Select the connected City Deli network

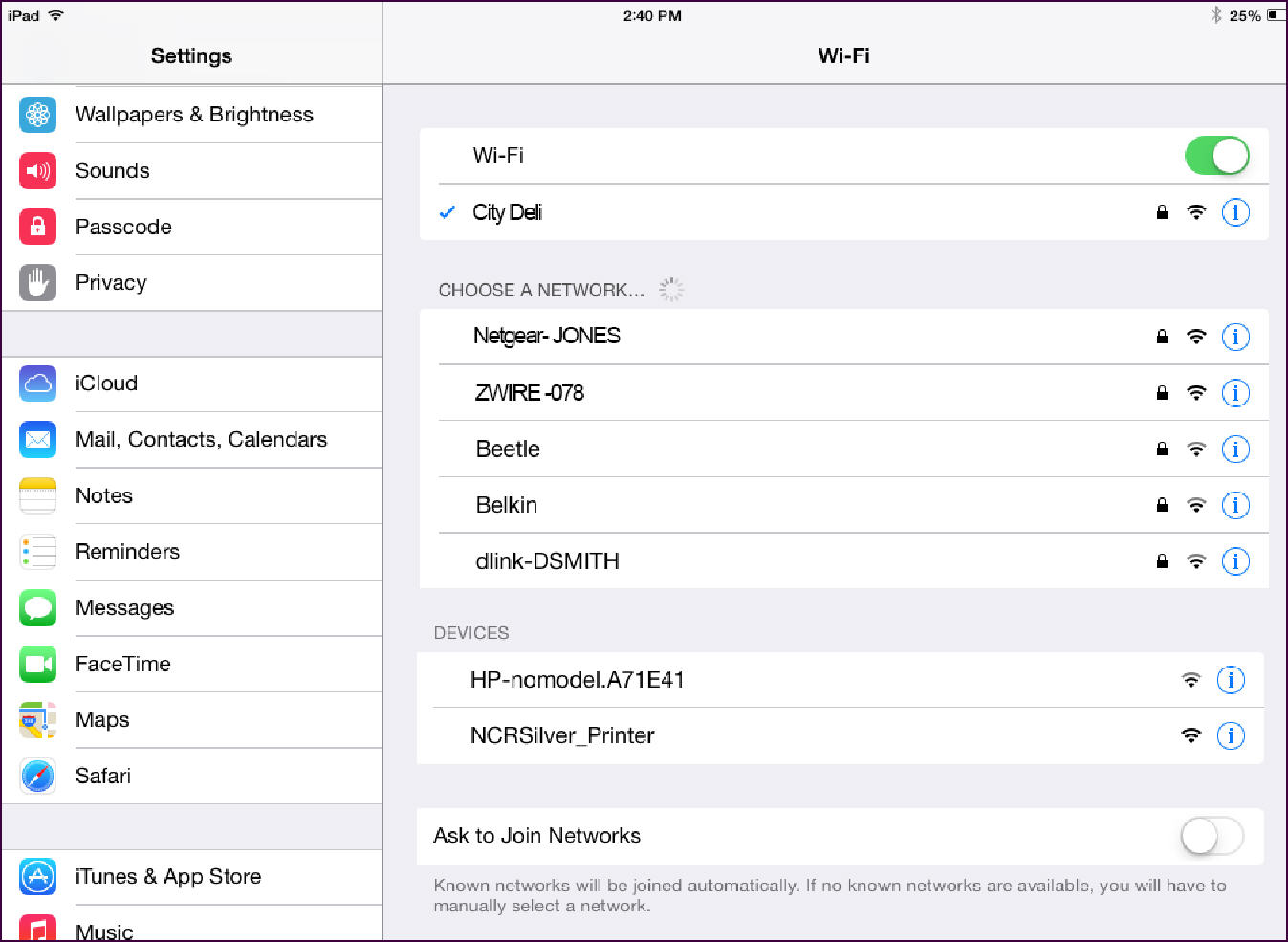(844, 212)
